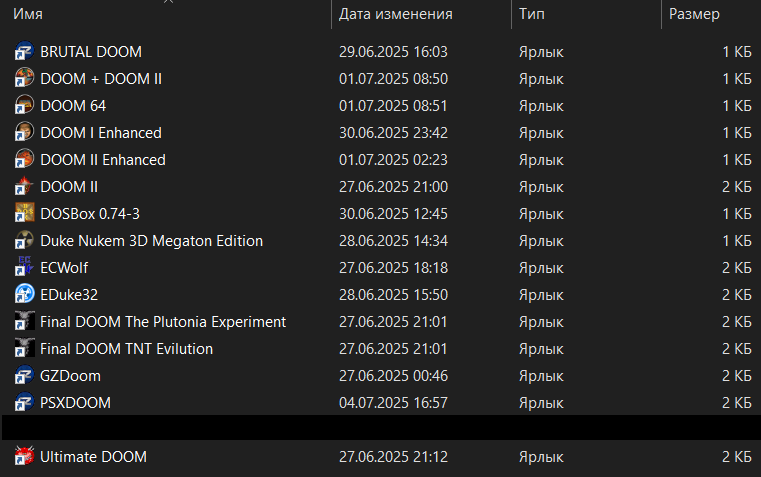The height and width of the screenshot is (477, 761).
Task: Click the DOSBox 0.74-3 icon
Action: point(25,214)
